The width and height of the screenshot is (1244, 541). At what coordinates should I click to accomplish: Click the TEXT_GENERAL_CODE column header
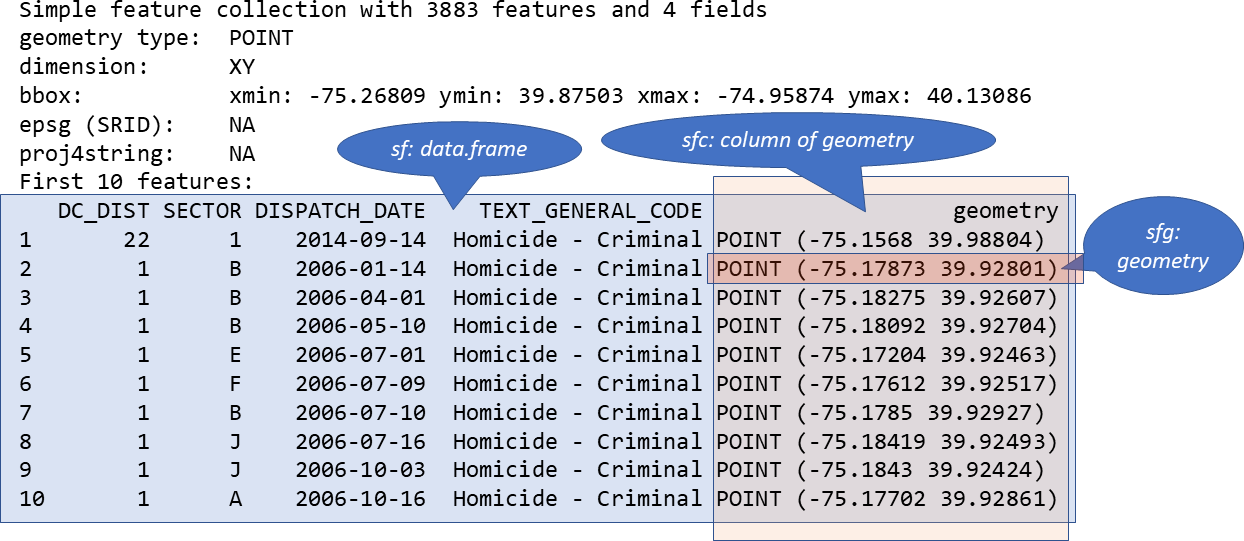(x=590, y=211)
